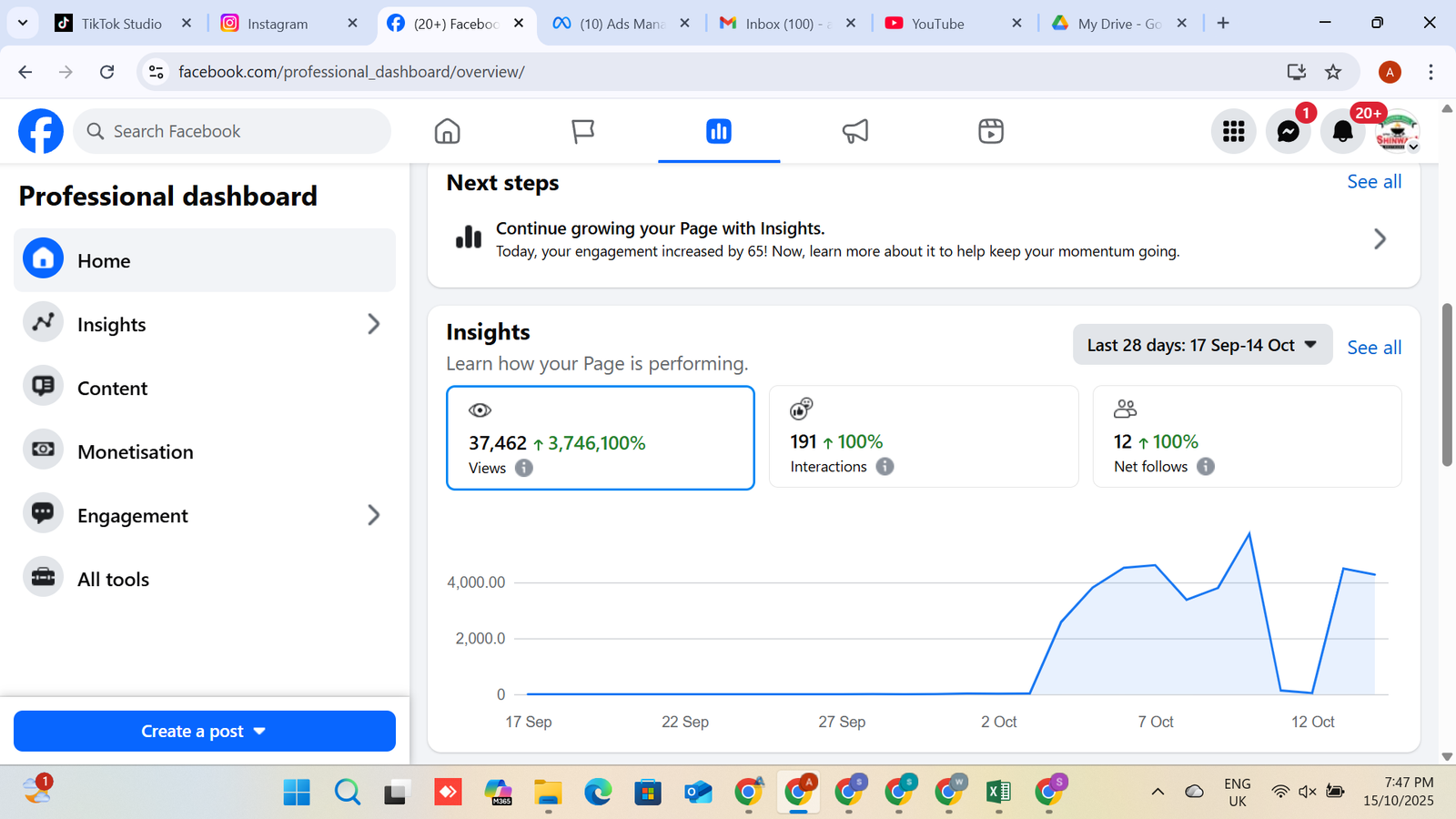The image size is (1456, 819).
Task: Open the Facebook menu grid icon
Action: point(1233,132)
